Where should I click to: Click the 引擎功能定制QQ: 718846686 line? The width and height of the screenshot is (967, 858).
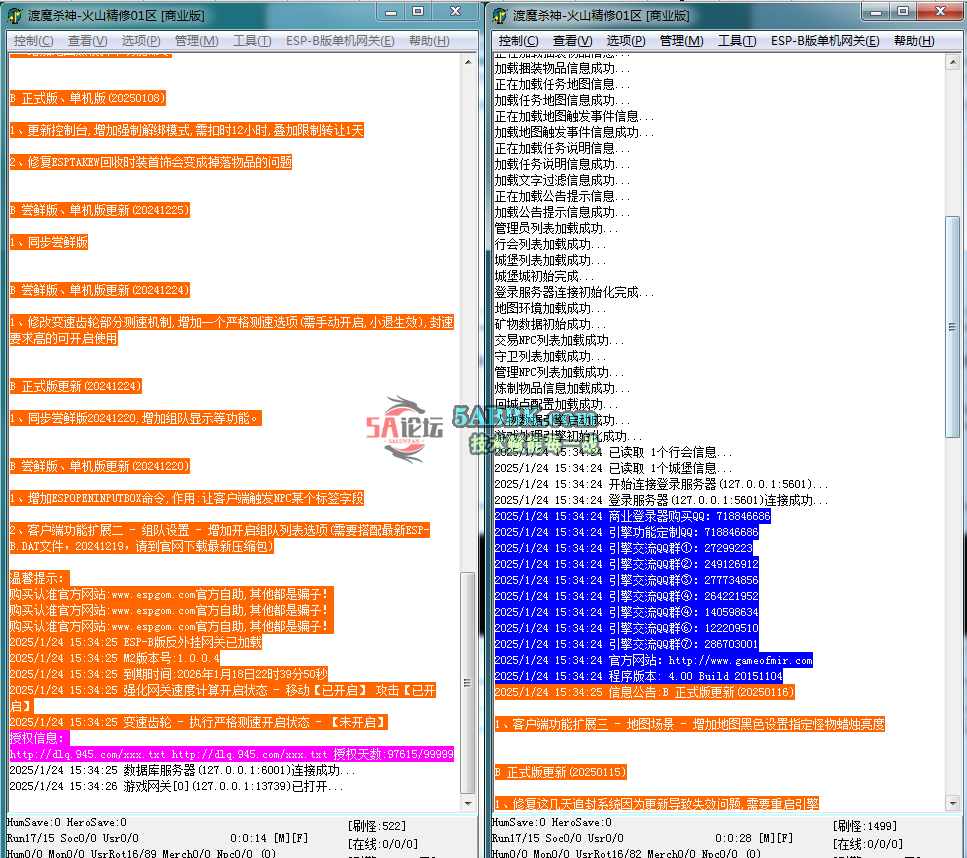point(626,532)
